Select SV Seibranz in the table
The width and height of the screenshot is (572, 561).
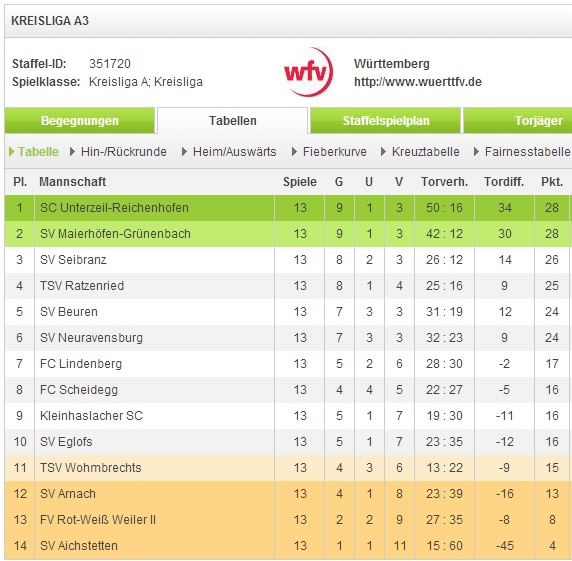(x=73, y=260)
